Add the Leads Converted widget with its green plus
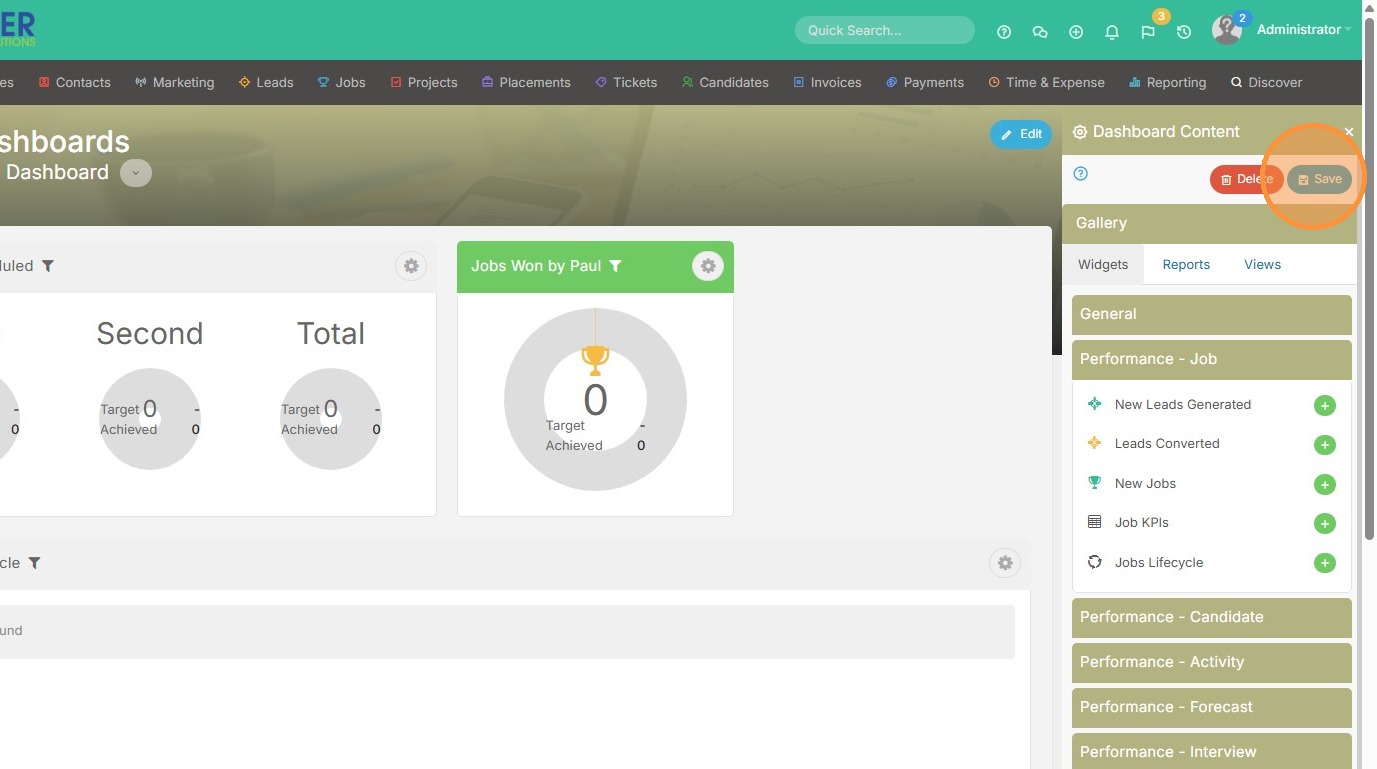This screenshot has width=1377, height=769. coord(1325,445)
